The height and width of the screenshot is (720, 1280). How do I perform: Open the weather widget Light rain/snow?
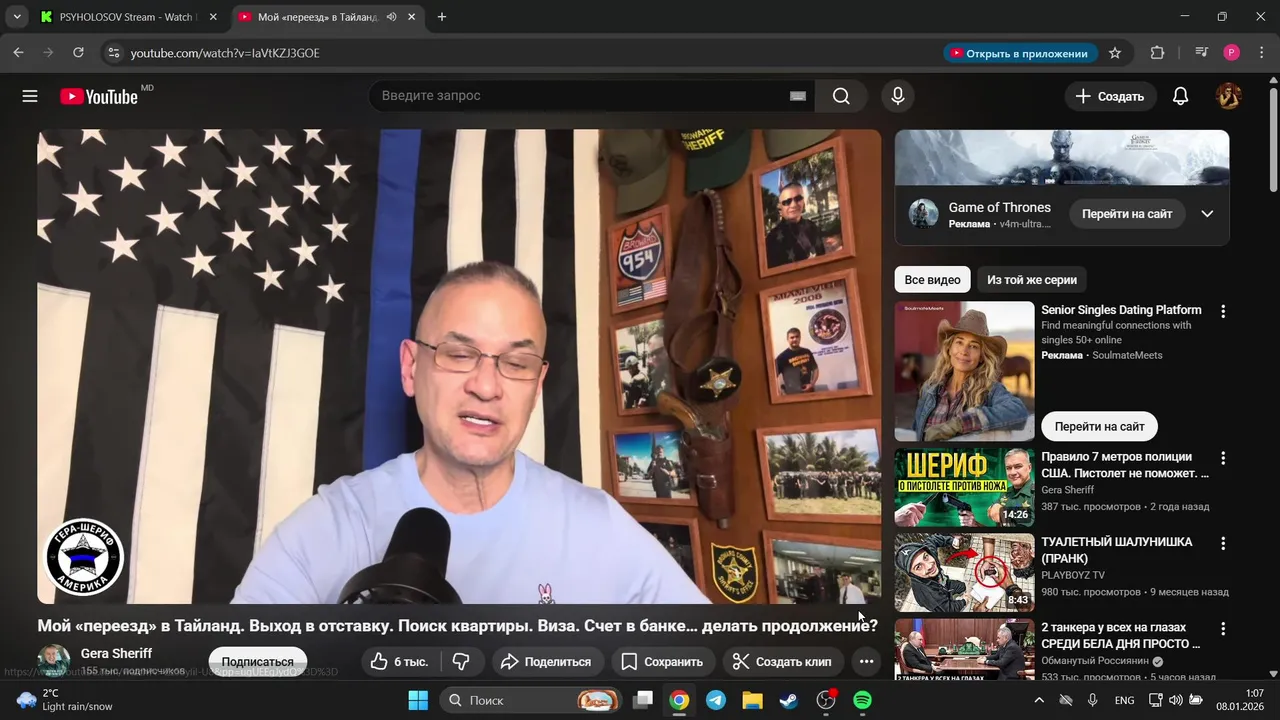click(x=65, y=700)
